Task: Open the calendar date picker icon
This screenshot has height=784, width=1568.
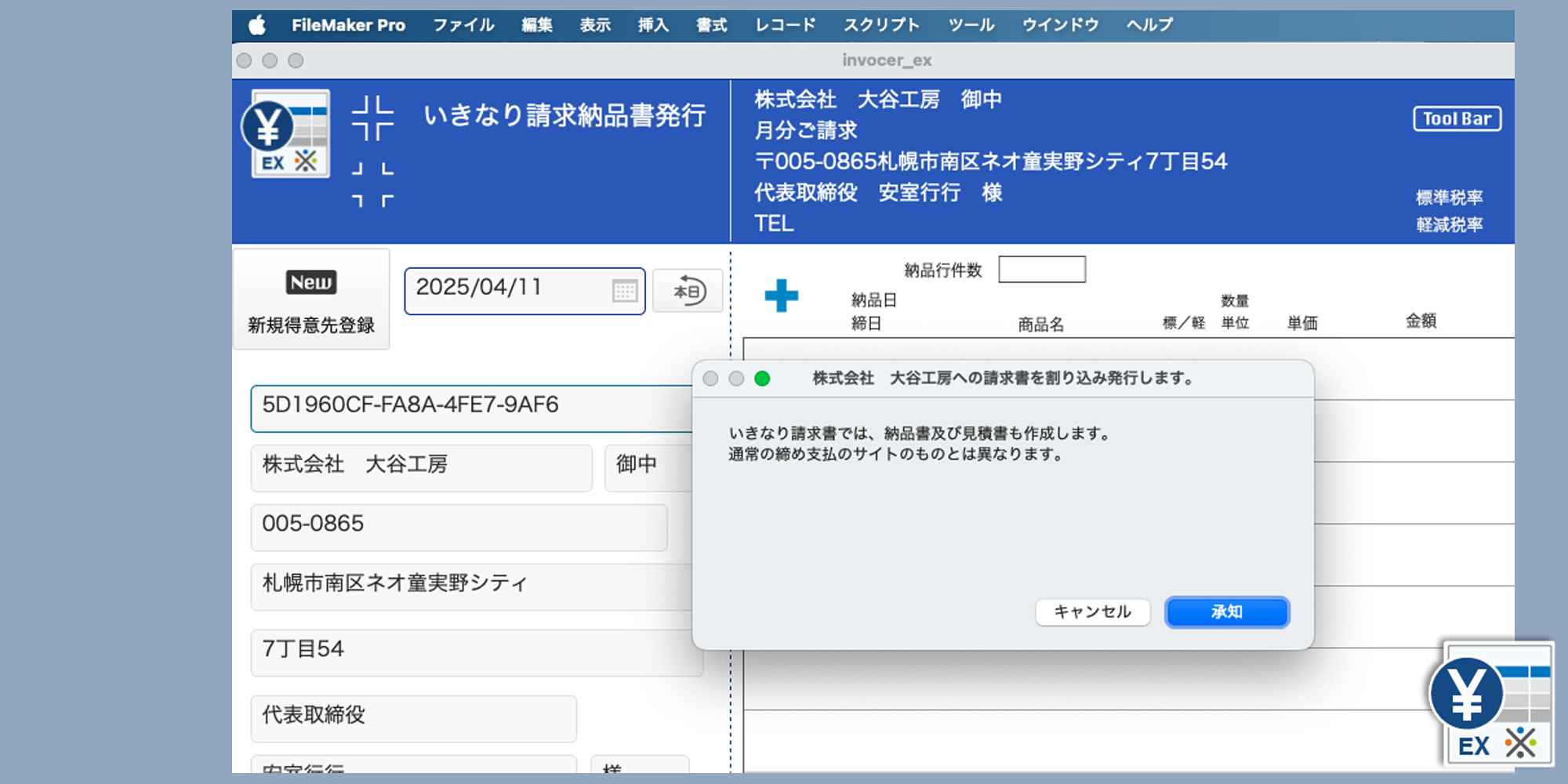Action: [x=625, y=291]
